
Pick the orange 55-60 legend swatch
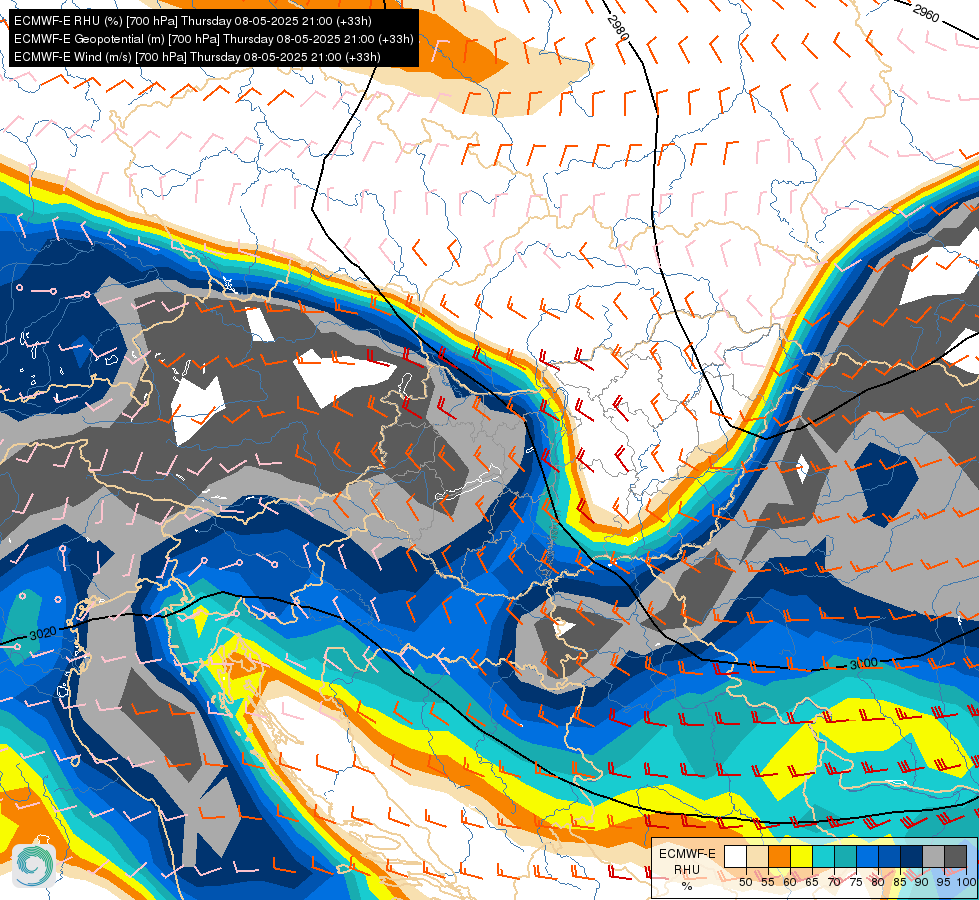[780, 856]
